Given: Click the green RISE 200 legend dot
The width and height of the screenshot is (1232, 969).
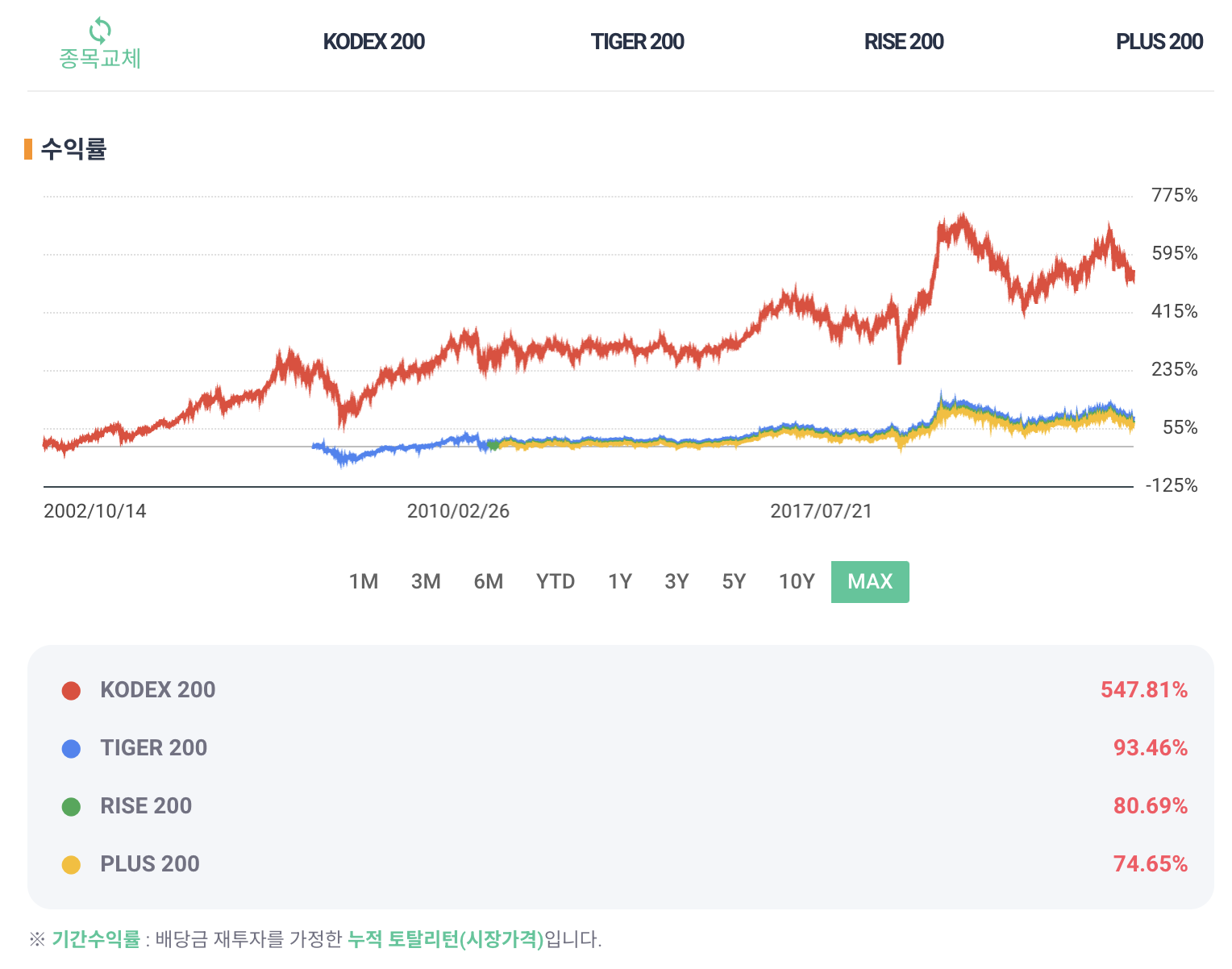Looking at the screenshot, I should 71,807.
